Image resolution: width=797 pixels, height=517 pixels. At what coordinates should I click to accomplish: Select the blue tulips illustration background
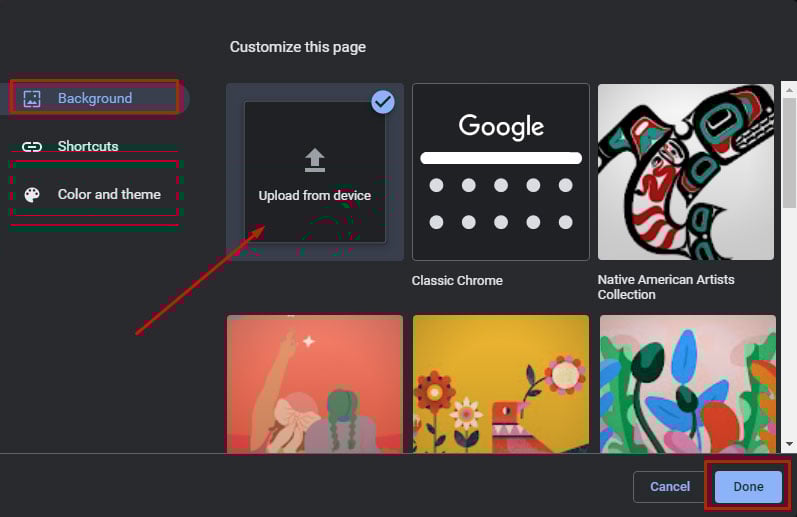(x=688, y=384)
